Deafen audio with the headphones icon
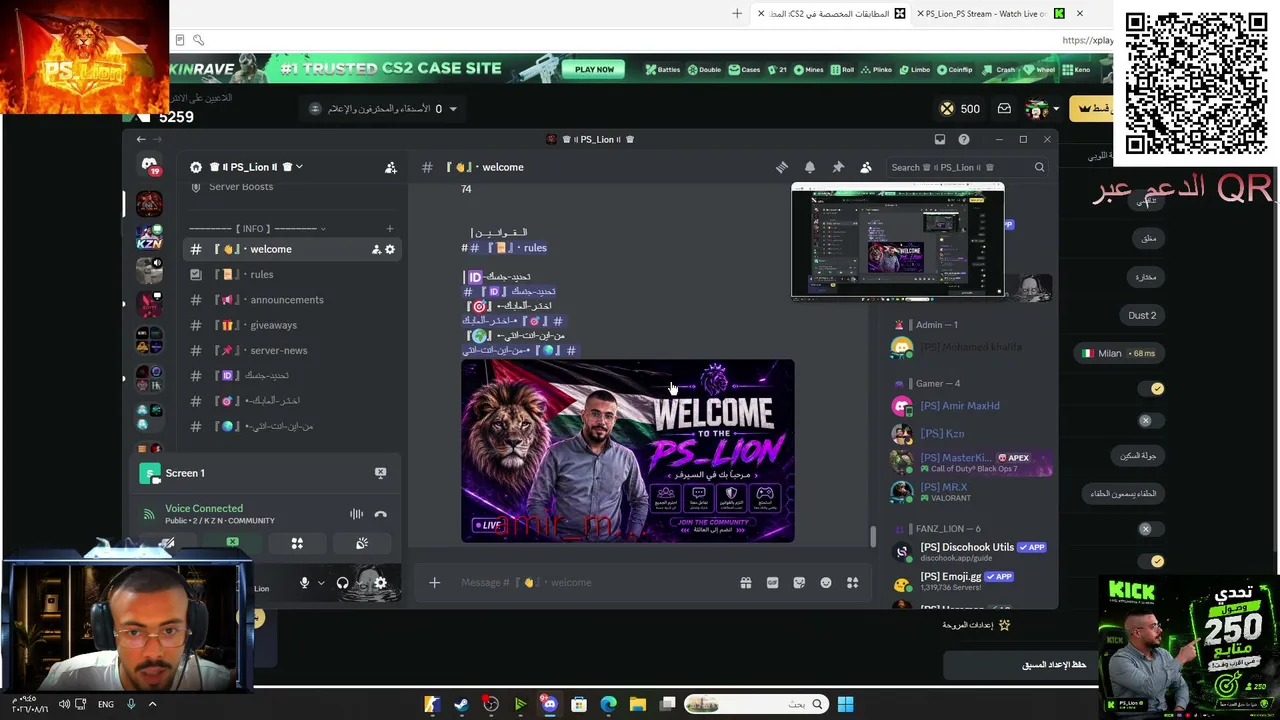Image resolution: width=1280 pixels, height=720 pixels. pyautogui.click(x=343, y=583)
